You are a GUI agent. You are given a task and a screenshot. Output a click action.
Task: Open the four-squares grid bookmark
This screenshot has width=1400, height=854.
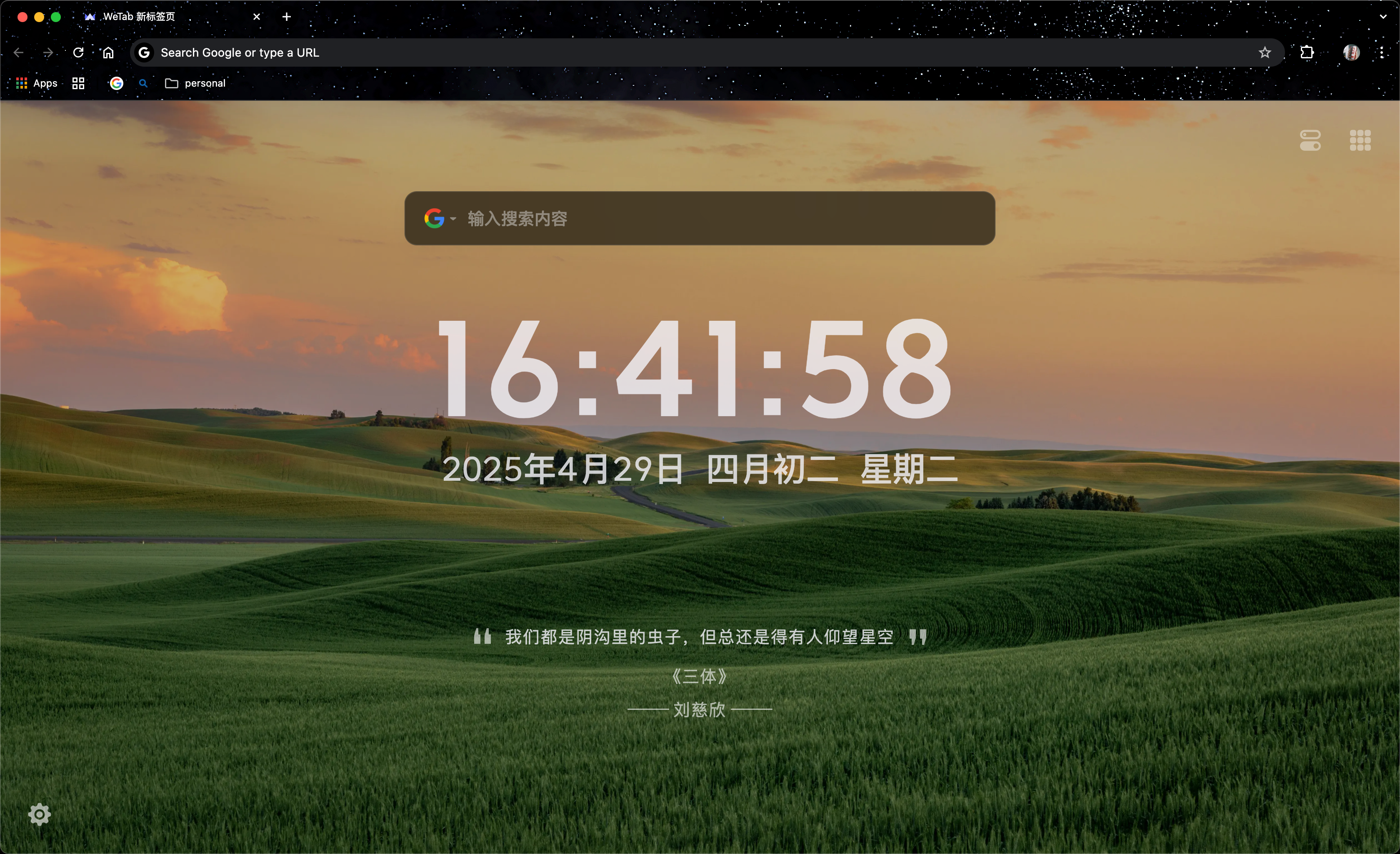78,83
